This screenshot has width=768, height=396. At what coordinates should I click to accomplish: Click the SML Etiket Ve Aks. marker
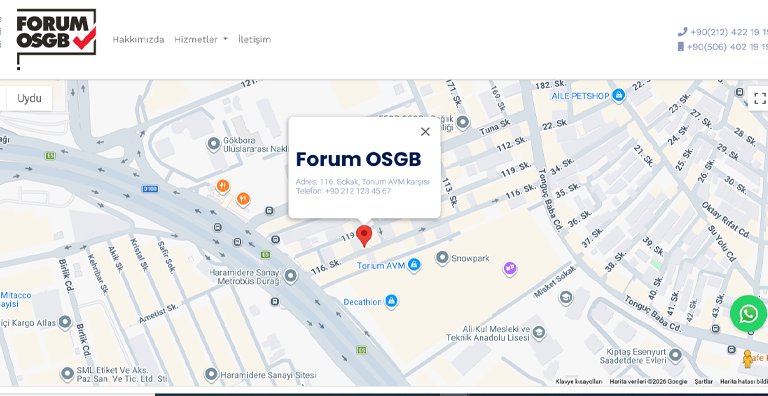pos(67,374)
